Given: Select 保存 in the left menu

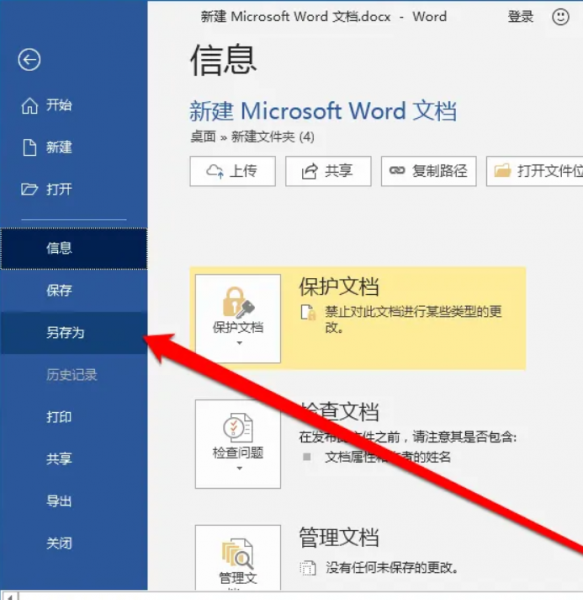Looking at the screenshot, I should (74, 290).
